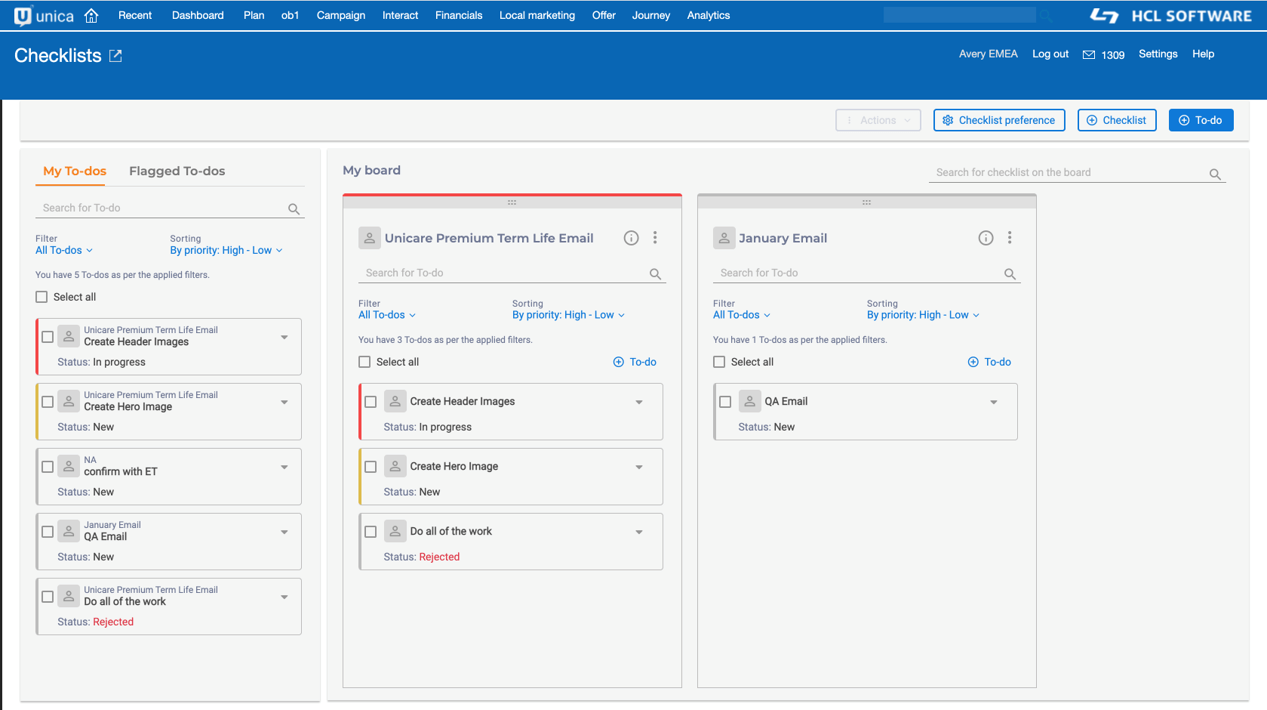Open the mail inbox envelope icon
The image size is (1267, 710).
(1089, 55)
